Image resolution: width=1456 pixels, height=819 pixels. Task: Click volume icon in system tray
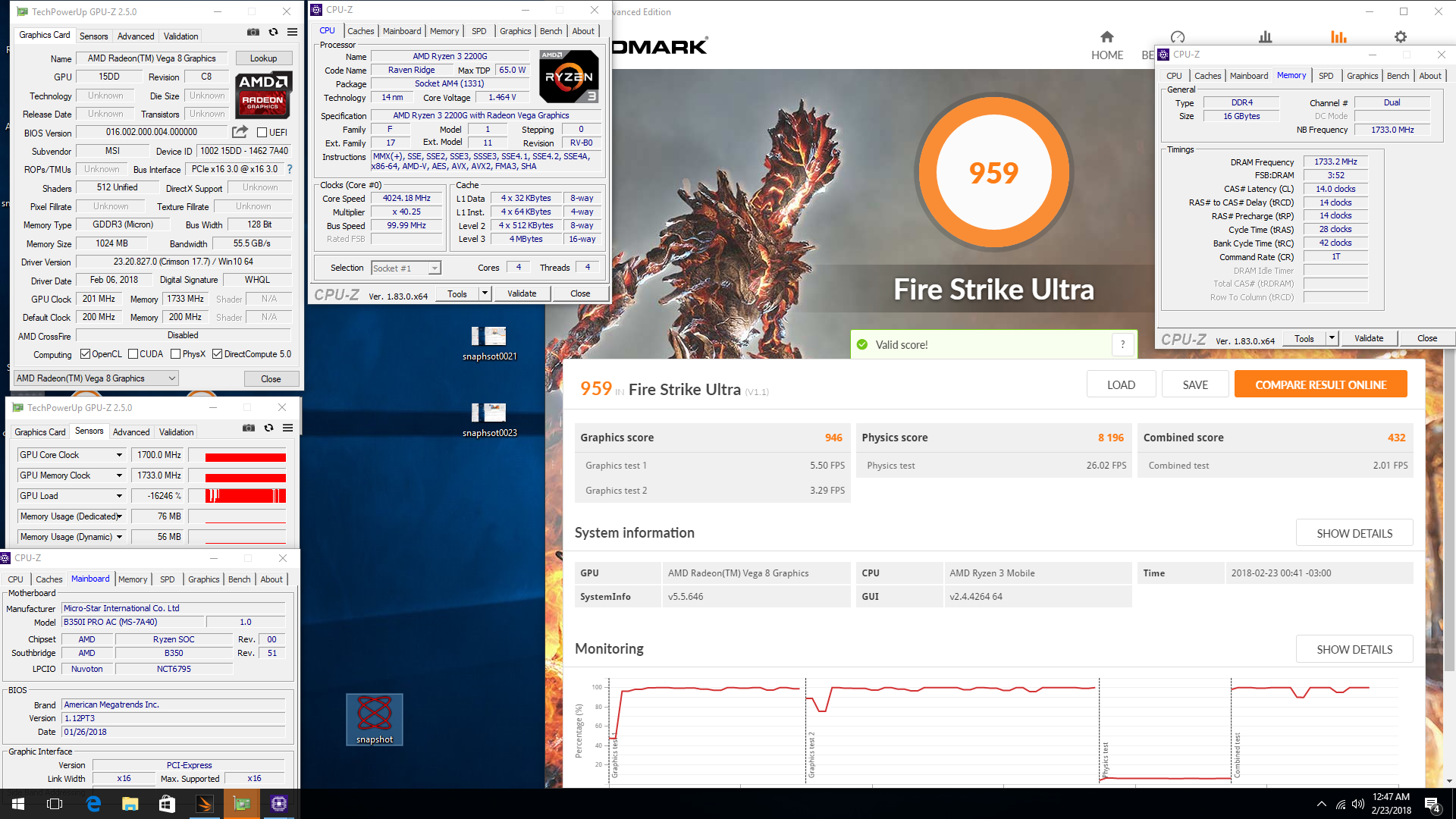(x=1358, y=804)
